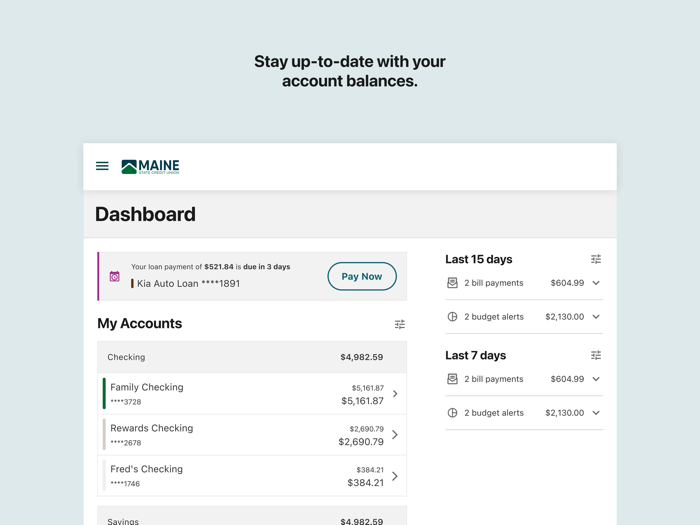The height and width of the screenshot is (525, 700).
Task: Open Fred's Checking account arrow
Action: 395,476
